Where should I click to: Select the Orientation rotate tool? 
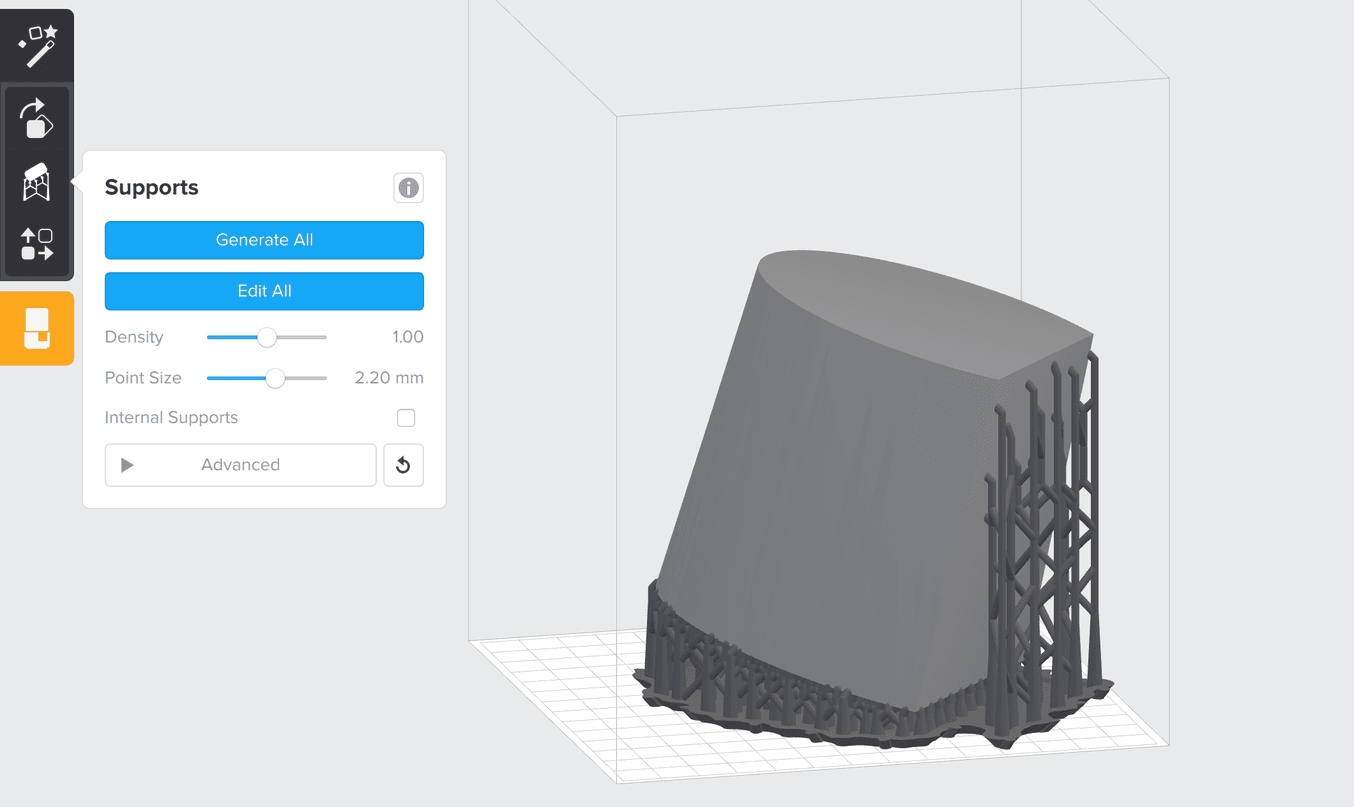(x=37, y=118)
